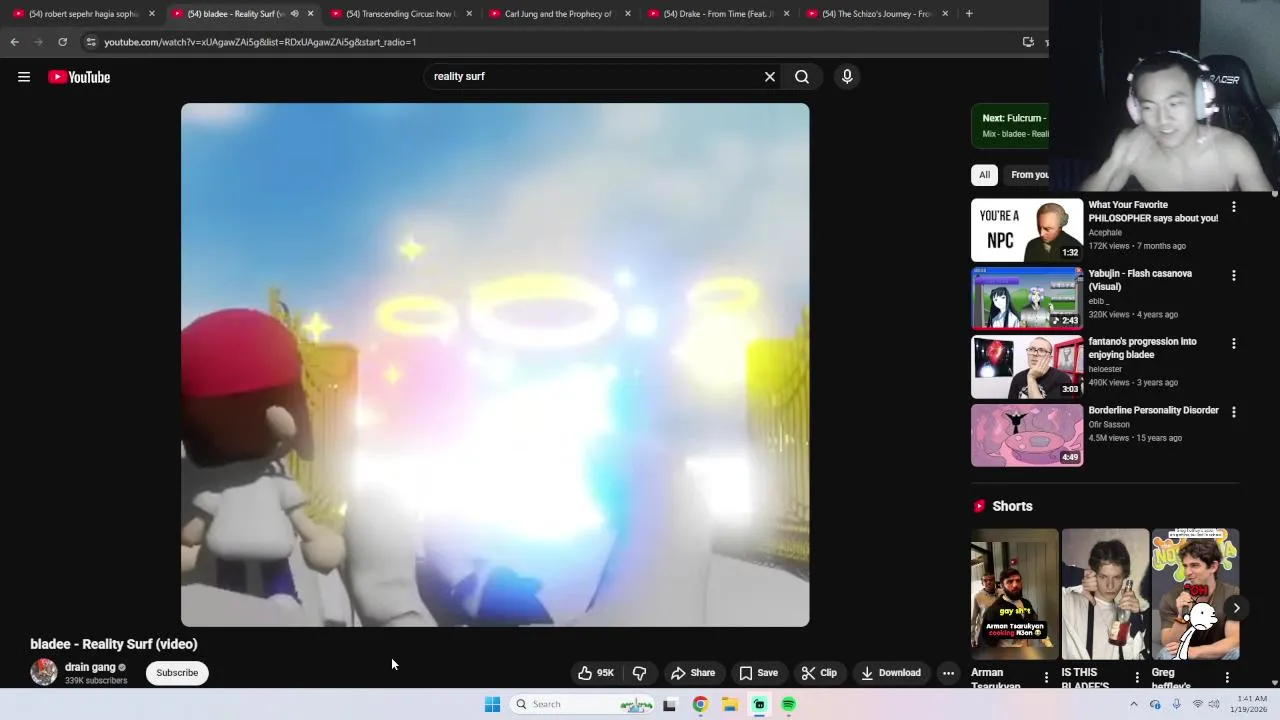Click the cast icon at the address bar end
Viewport: 1280px width, 720px height.
point(1028,42)
